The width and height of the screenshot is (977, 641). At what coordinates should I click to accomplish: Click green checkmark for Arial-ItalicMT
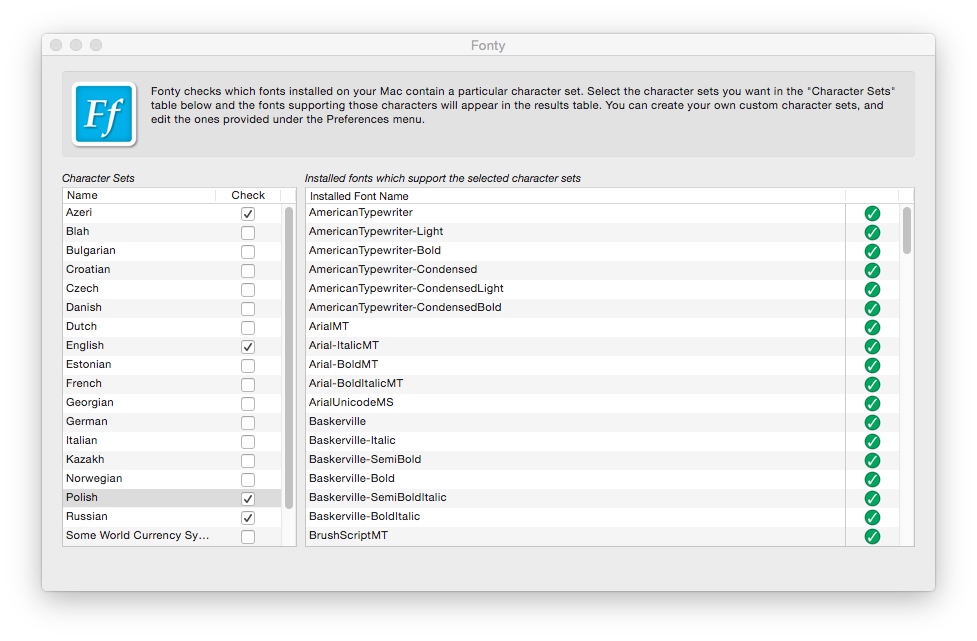click(872, 346)
